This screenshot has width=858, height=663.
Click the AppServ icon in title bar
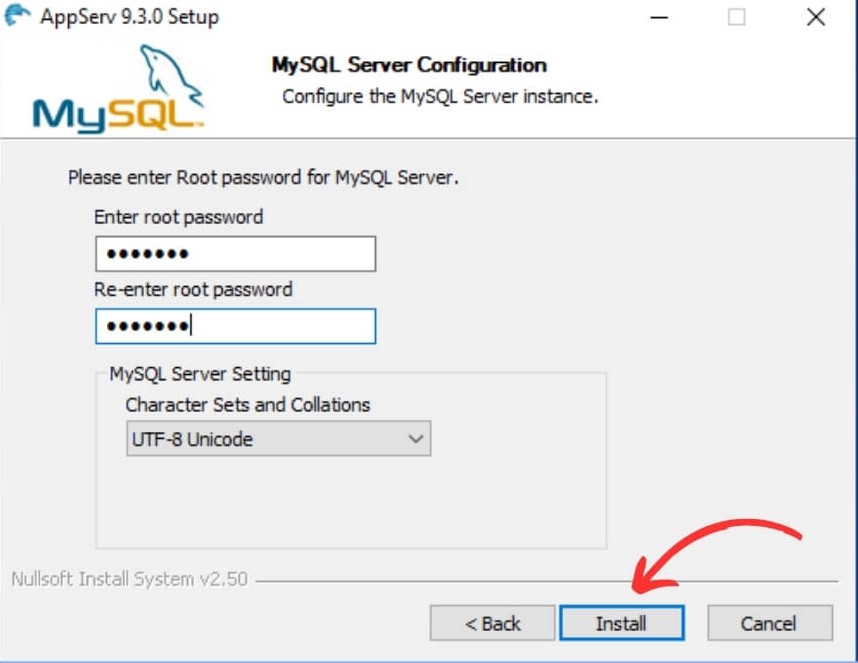17,16
